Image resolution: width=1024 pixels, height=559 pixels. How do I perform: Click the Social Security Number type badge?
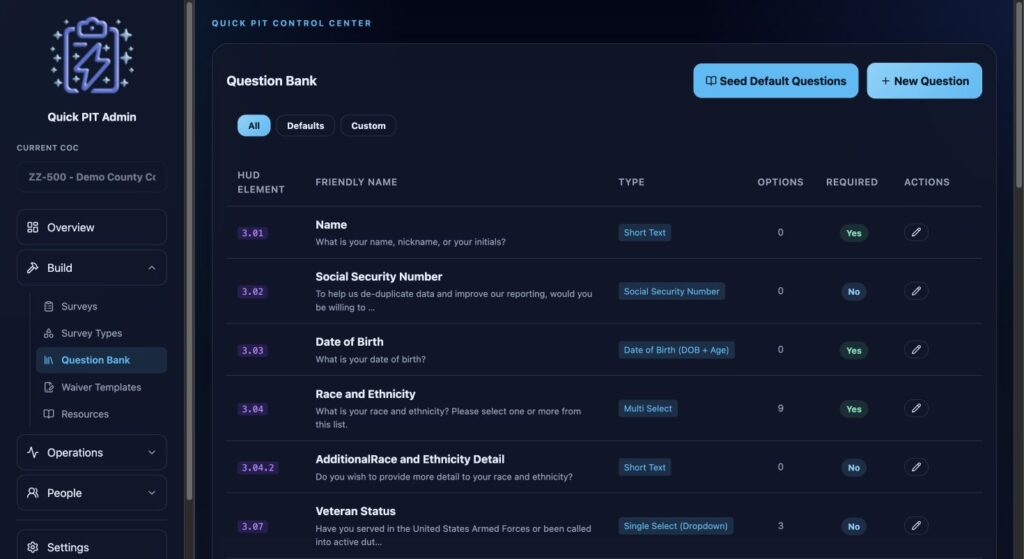[x=671, y=291]
